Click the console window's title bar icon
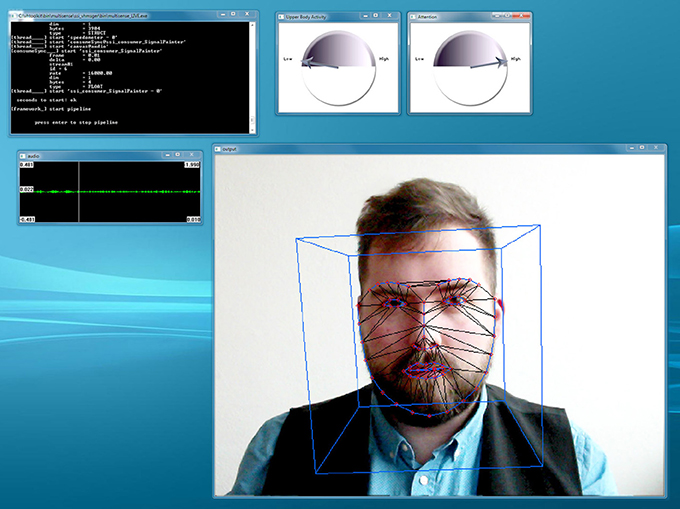Screen dimensions: 680x509 click(13, 16)
